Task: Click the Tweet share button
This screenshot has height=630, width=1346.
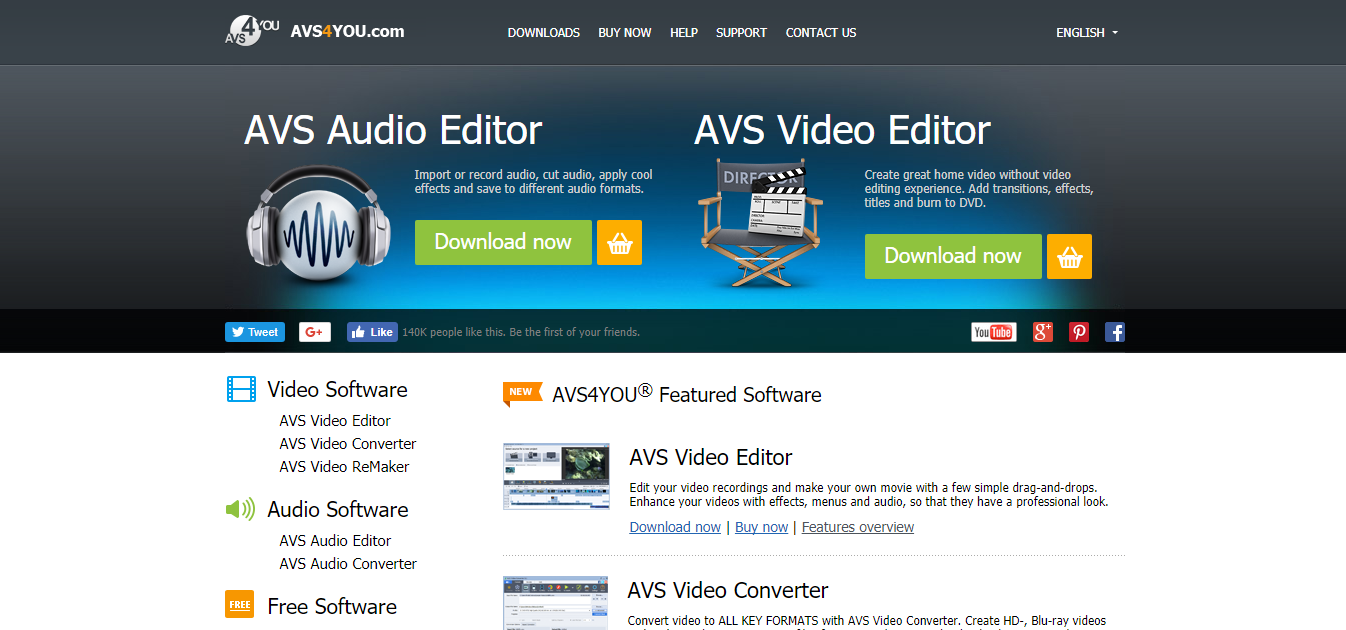Action: [254, 331]
